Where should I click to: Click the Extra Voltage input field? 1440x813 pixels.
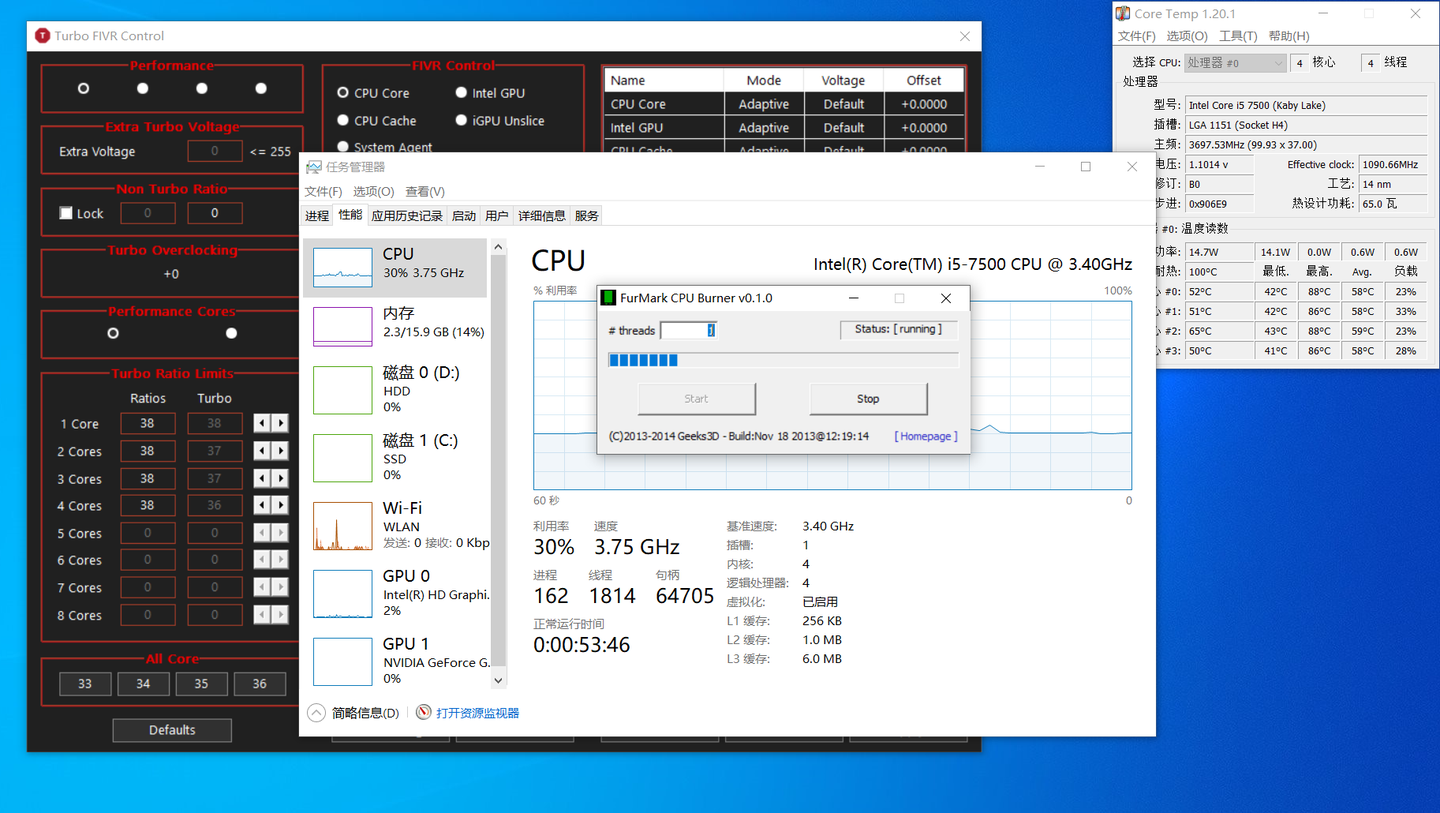(215, 152)
